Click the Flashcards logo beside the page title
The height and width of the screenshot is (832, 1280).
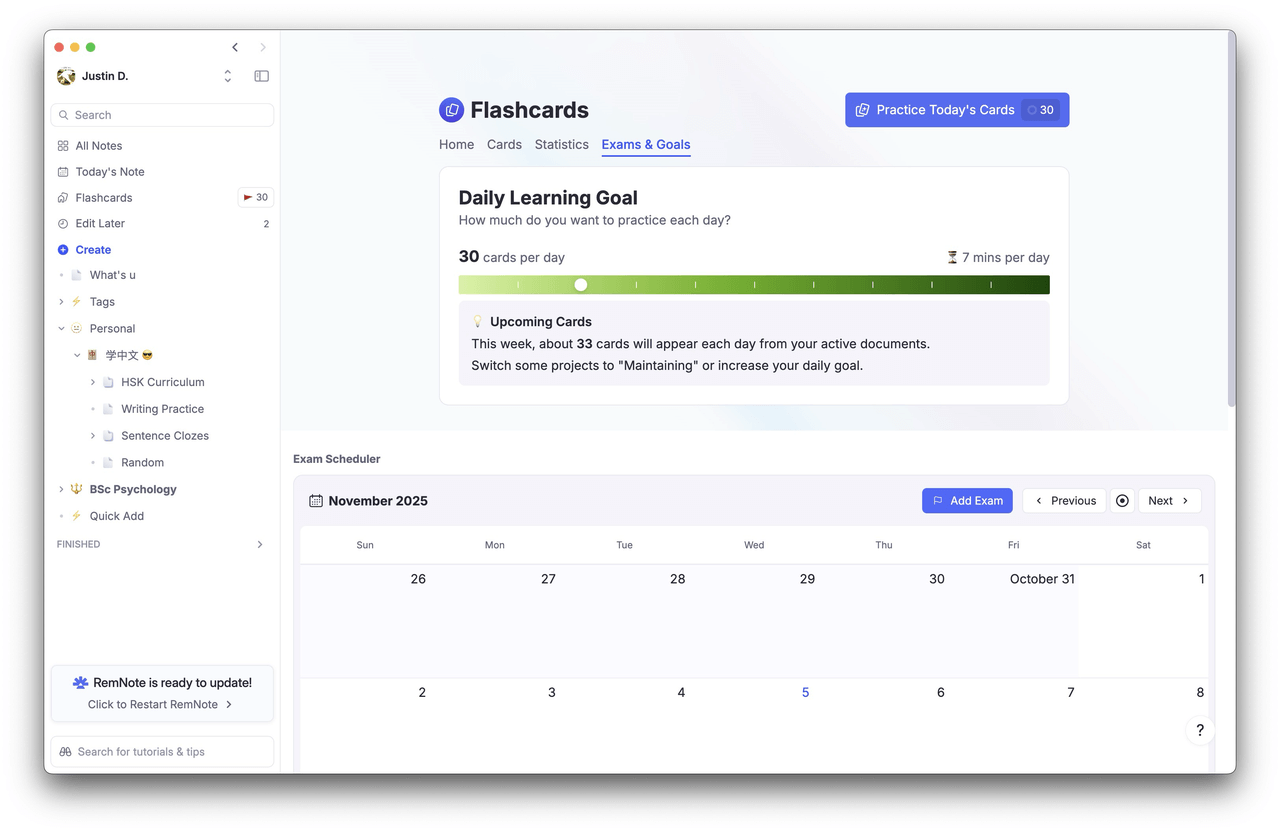(451, 110)
